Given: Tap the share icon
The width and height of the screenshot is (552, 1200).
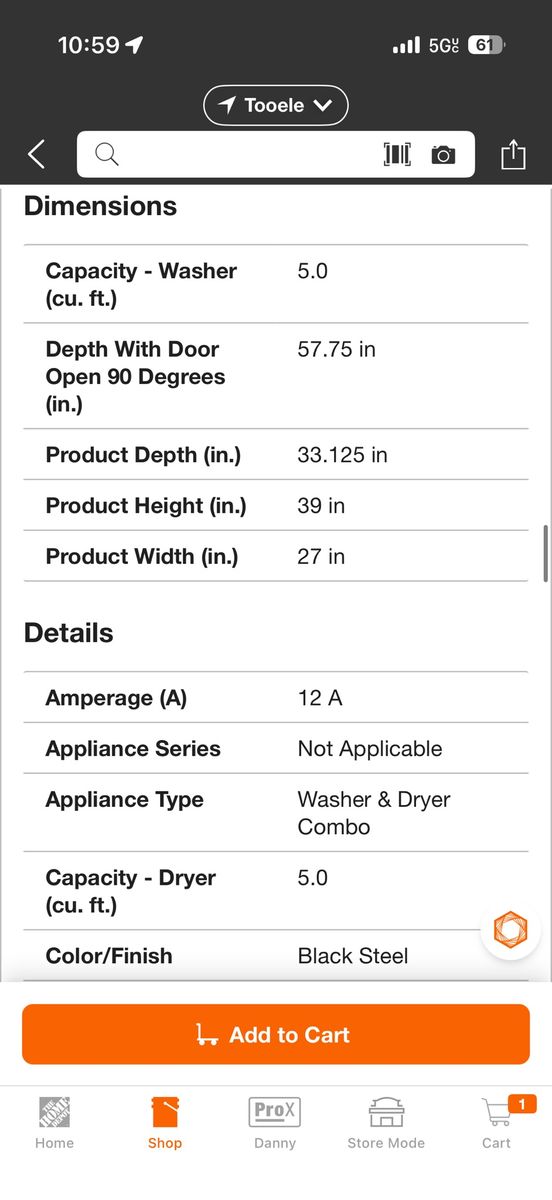Looking at the screenshot, I should pyautogui.click(x=513, y=154).
